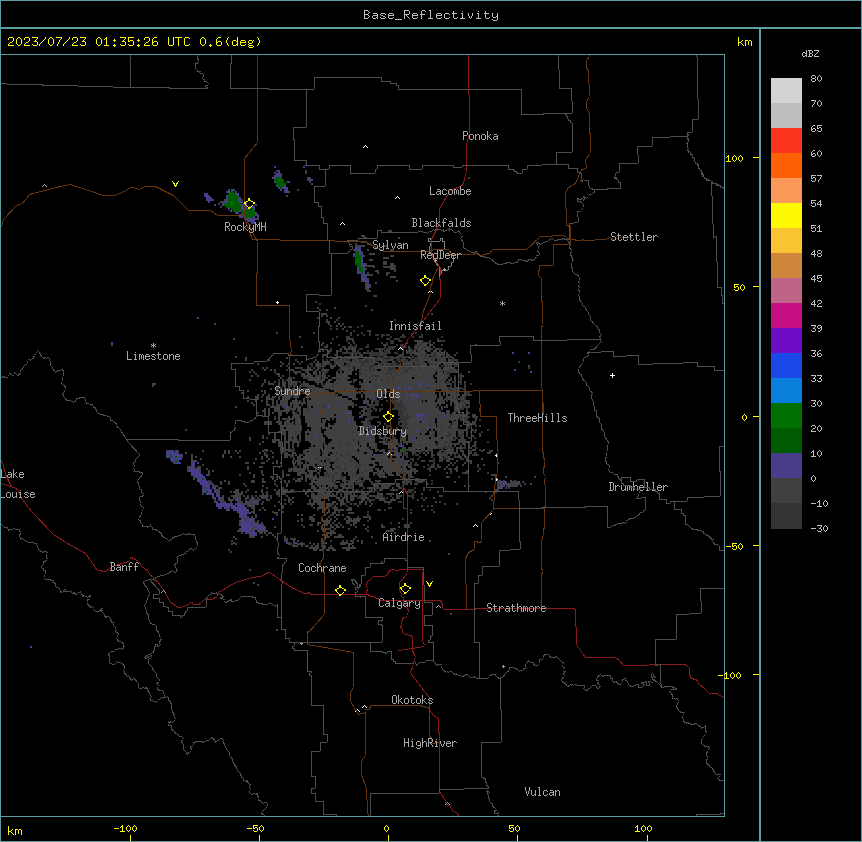Pick the red 60-65 dBZ legend swatch
This screenshot has width=862, height=842.
(786, 141)
